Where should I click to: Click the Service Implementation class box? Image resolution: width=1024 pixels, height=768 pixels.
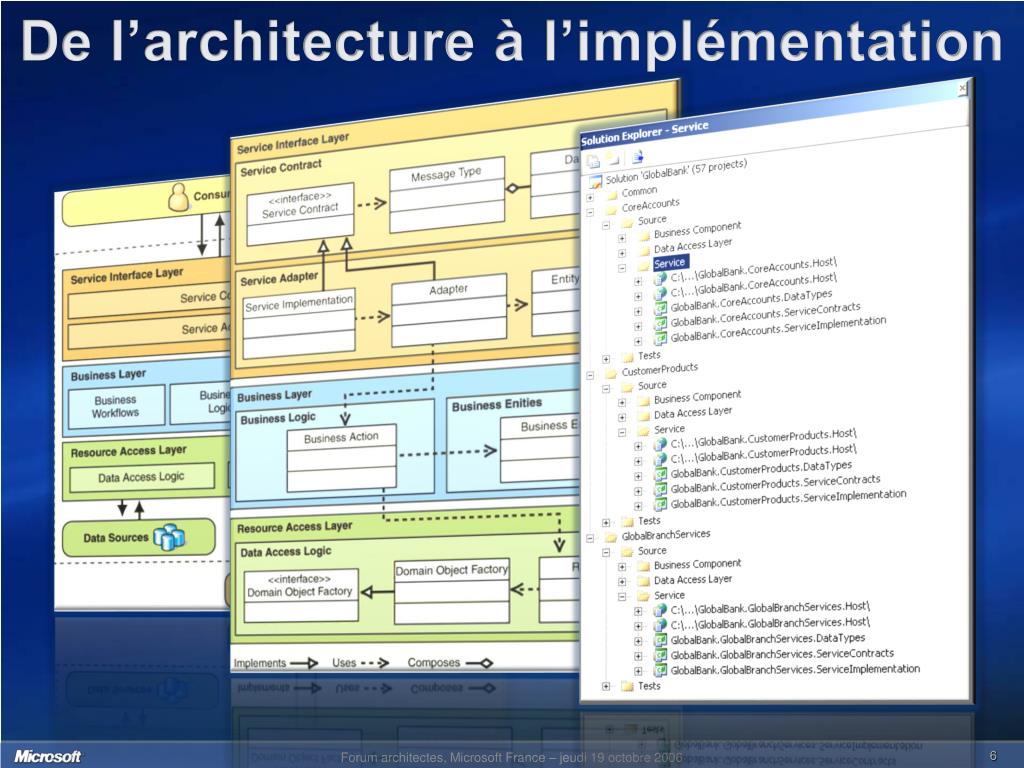[x=299, y=323]
